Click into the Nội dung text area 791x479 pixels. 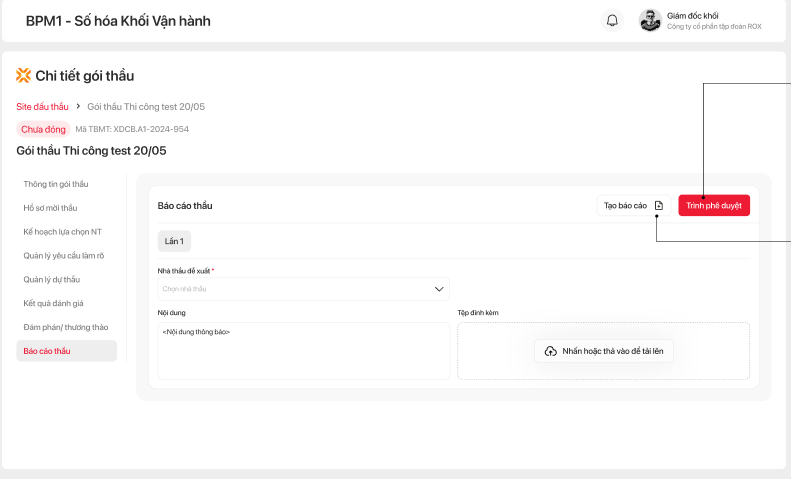pyautogui.click(x=303, y=351)
